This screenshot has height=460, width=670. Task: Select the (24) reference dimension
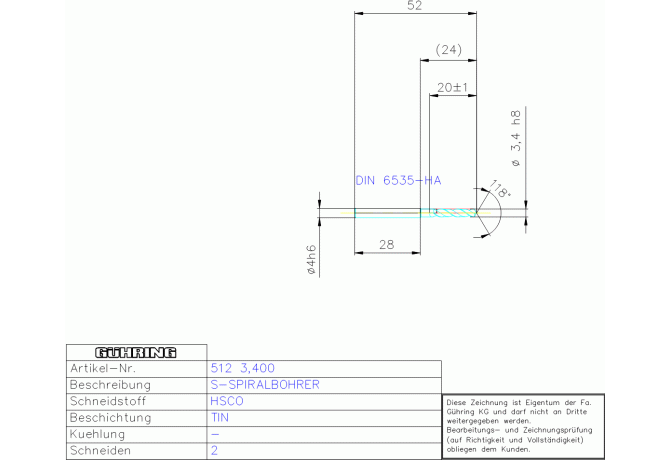pos(448,50)
